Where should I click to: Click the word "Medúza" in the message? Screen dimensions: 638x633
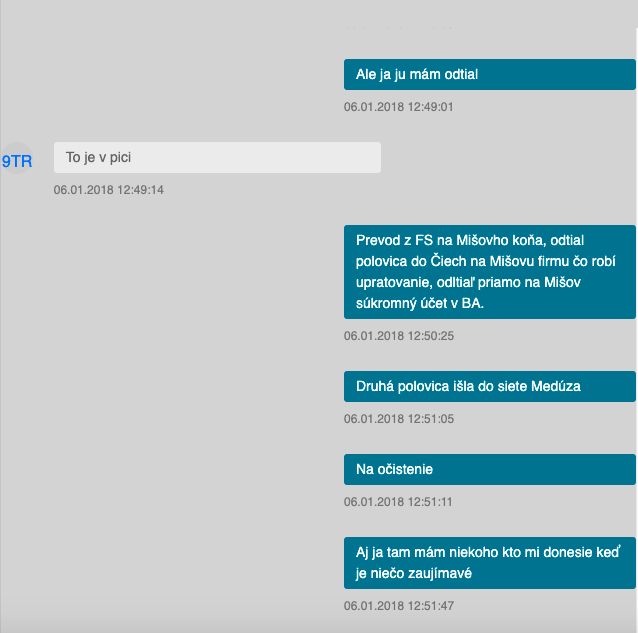pyautogui.click(x=559, y=386)
